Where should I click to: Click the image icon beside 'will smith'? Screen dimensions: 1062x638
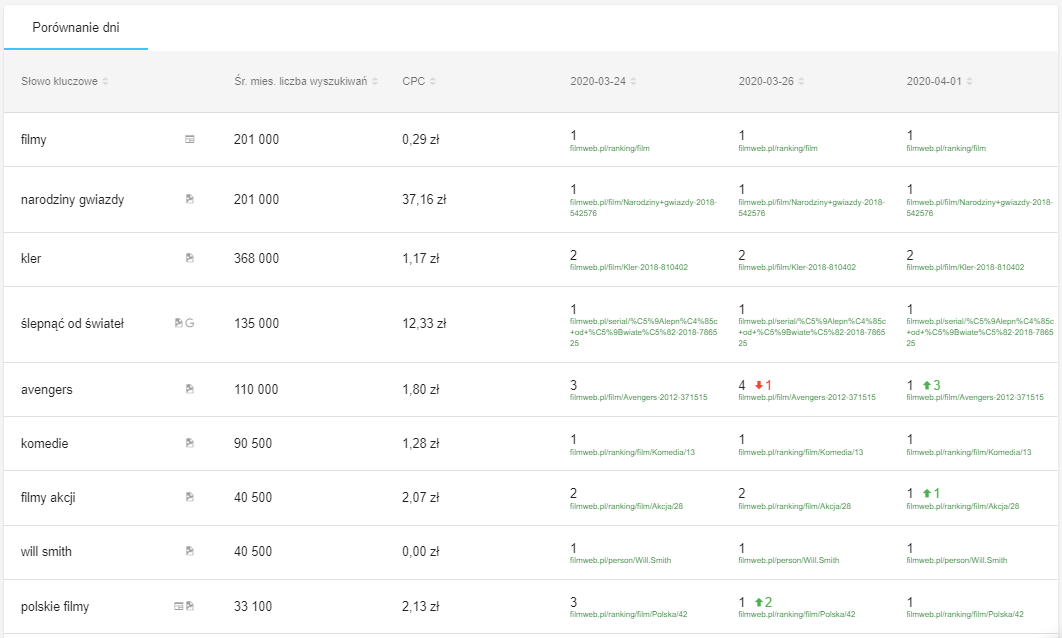tap(190, 551)
